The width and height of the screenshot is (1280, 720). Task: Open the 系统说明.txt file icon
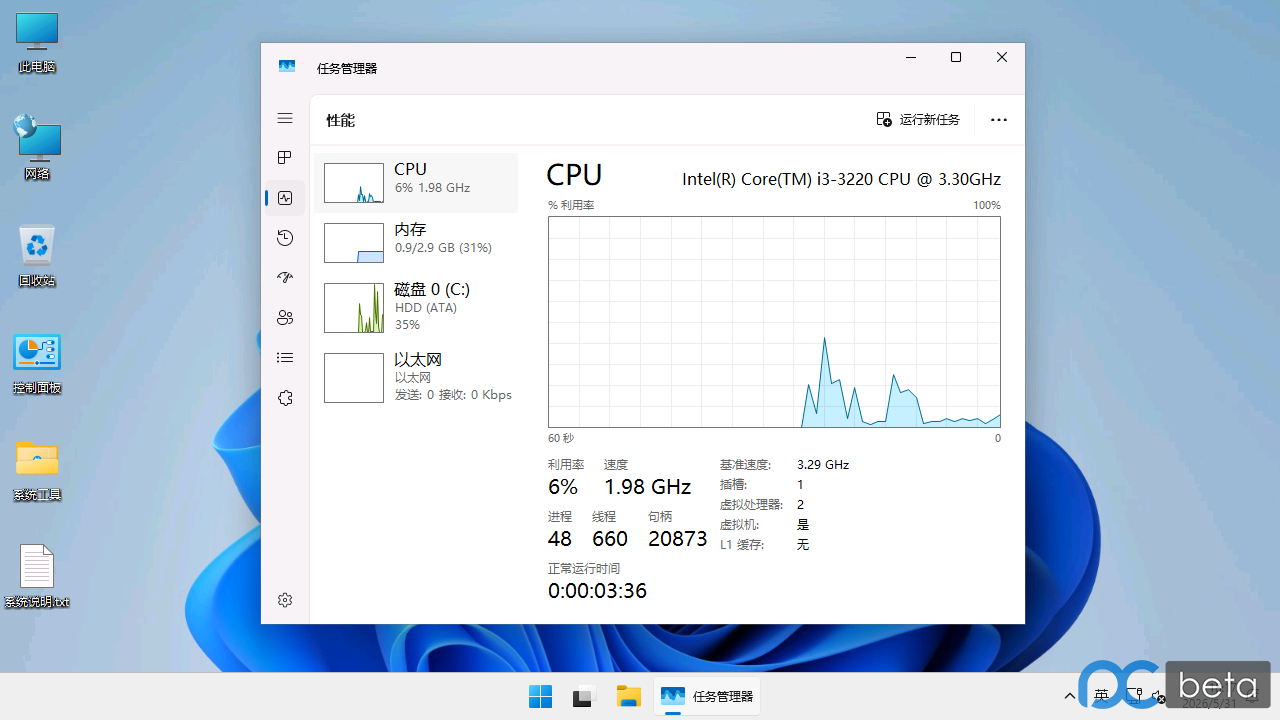coord(37,577)
